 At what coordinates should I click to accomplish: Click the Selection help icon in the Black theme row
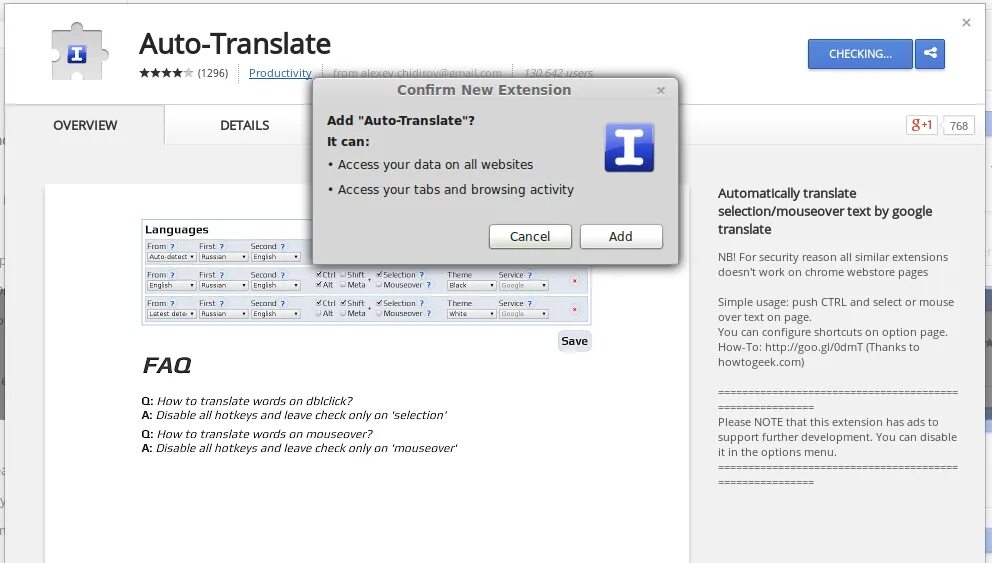tap(421, 275)
